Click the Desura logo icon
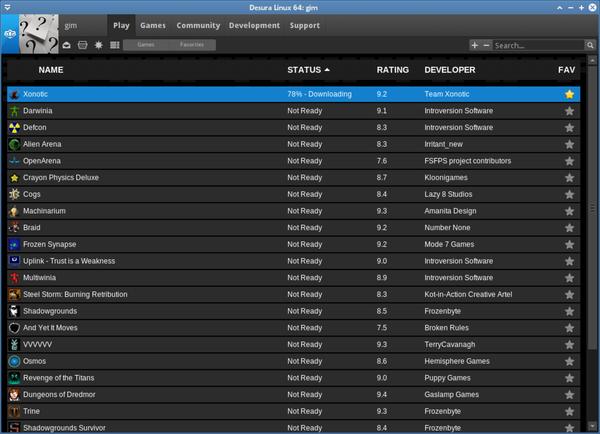This screenshot has width=600, height=434. (x=10, y=34)
